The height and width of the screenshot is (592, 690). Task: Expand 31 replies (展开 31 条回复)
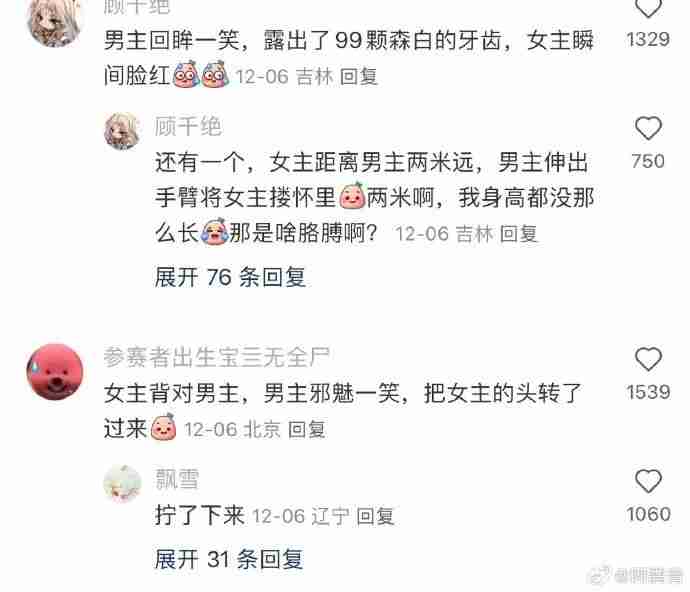click(229, 559)
